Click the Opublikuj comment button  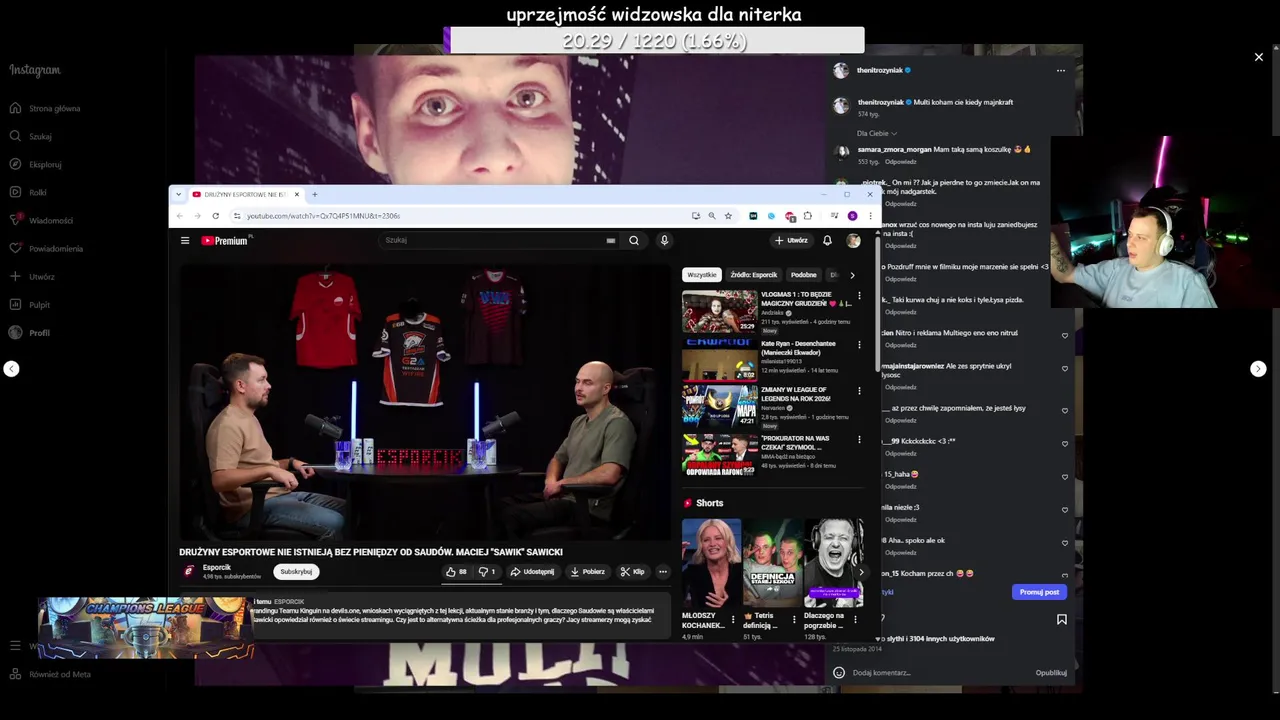1051,673
